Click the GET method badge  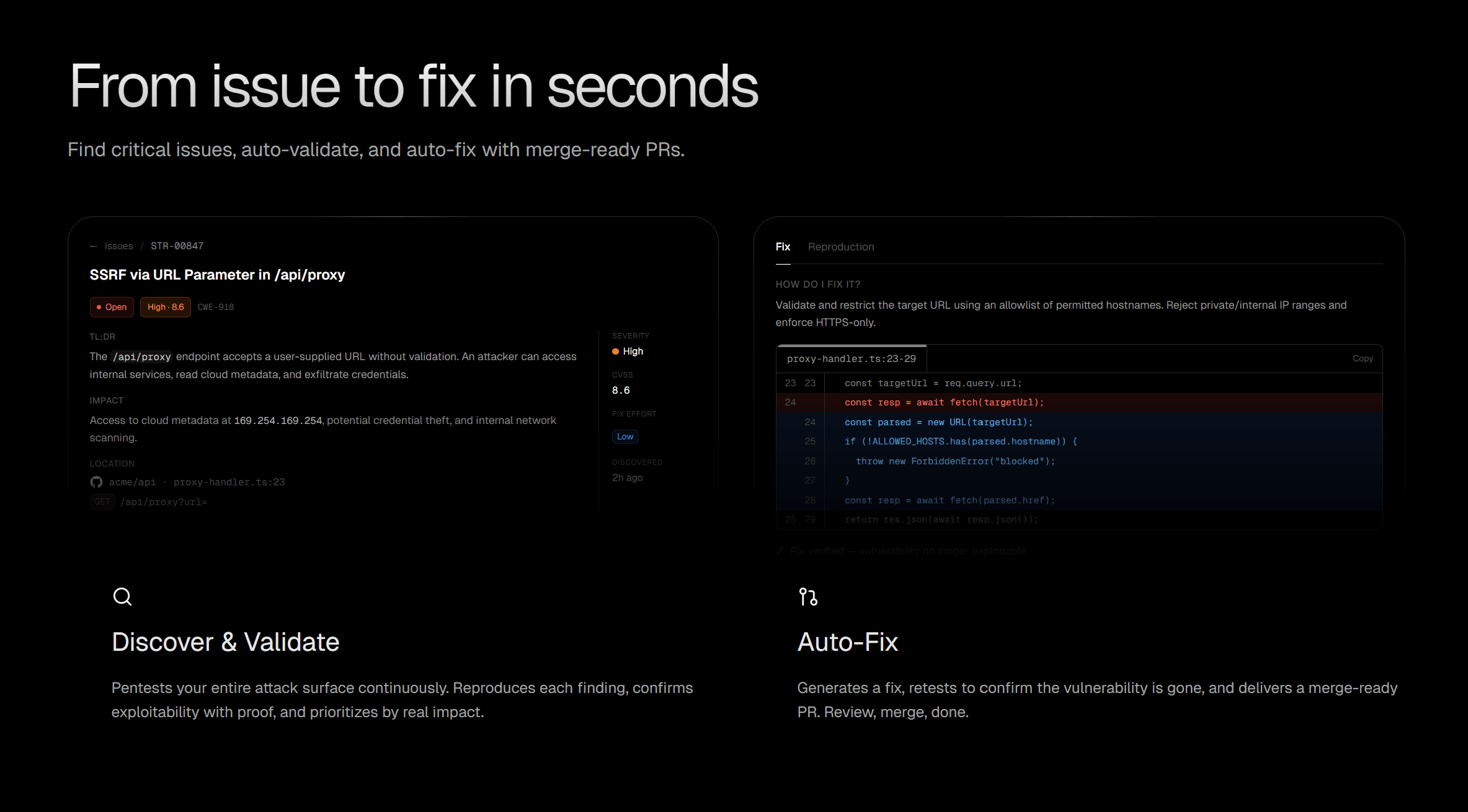[102, 502]
